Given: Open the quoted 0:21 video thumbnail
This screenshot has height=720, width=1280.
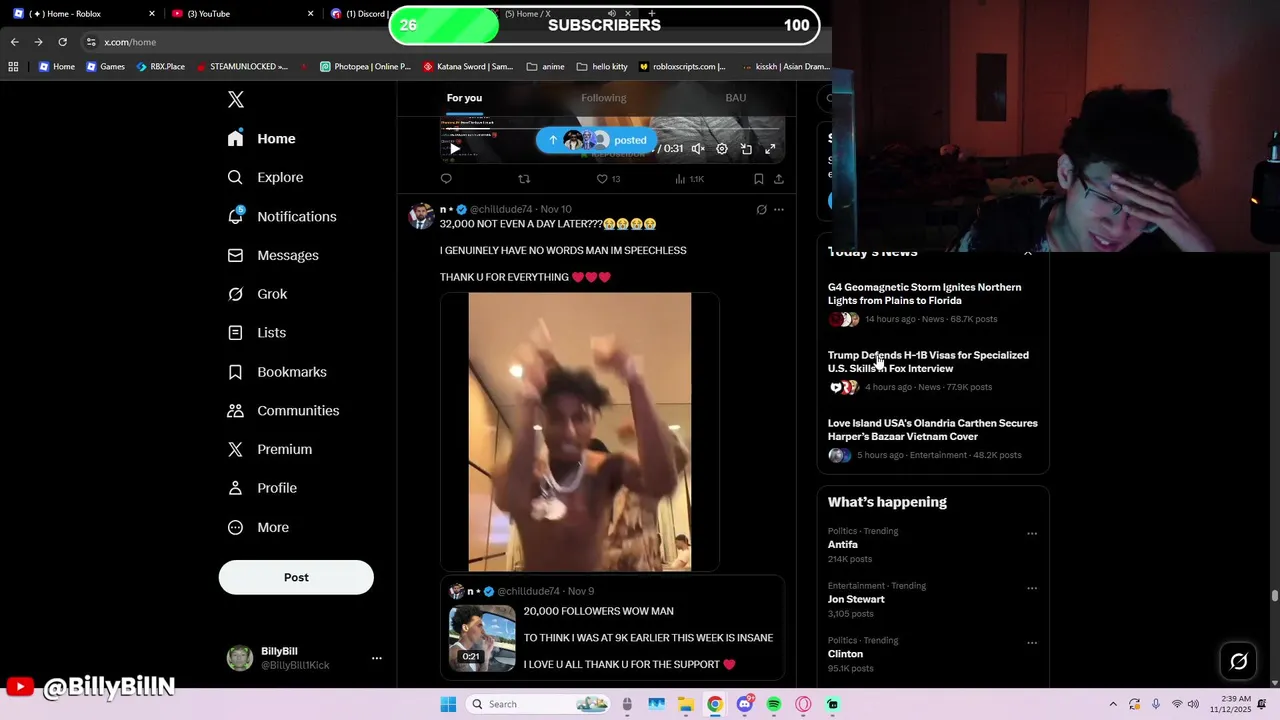Looking at the screenshot, I should pos(482,638).
